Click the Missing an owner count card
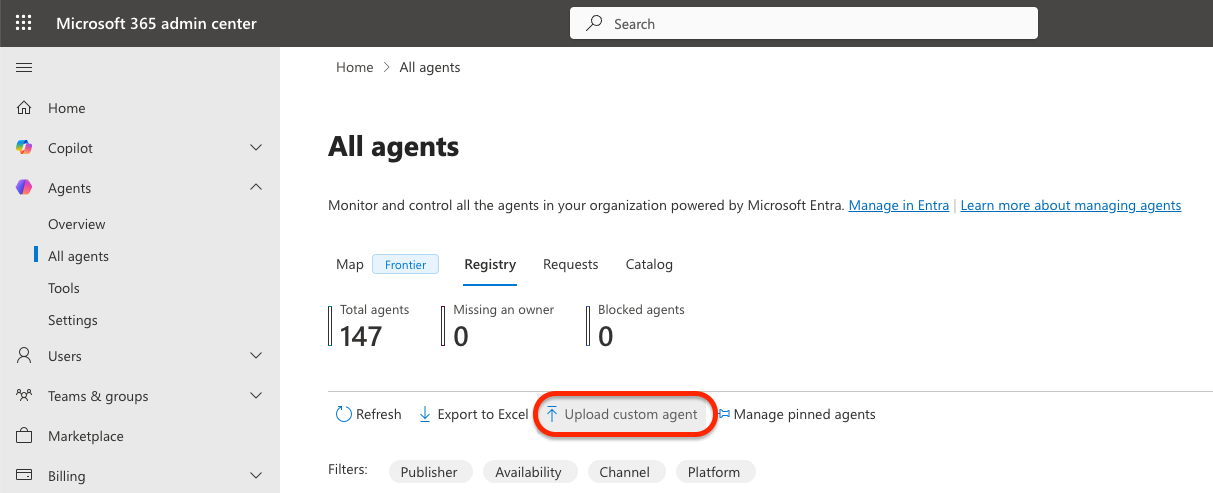Image resolution: width=1213 pixels, height=493 pixels. tap(498, 325)
